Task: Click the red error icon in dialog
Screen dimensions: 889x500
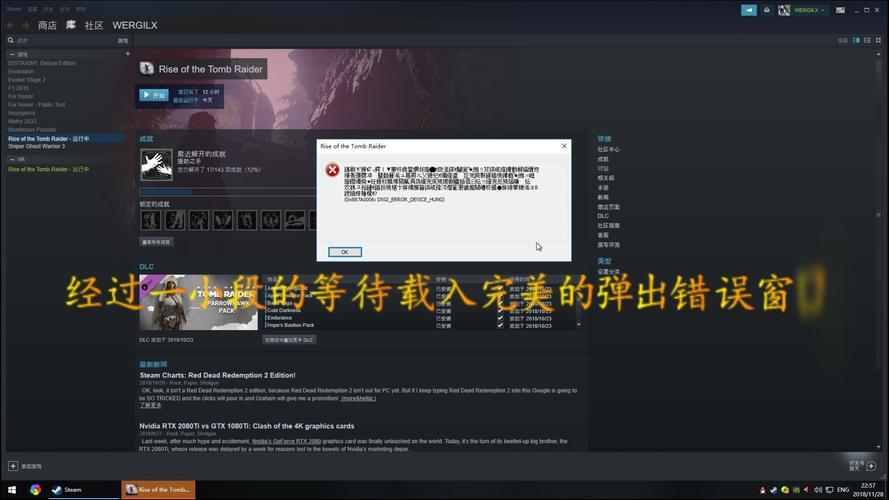Action: (x=332, y=170)
